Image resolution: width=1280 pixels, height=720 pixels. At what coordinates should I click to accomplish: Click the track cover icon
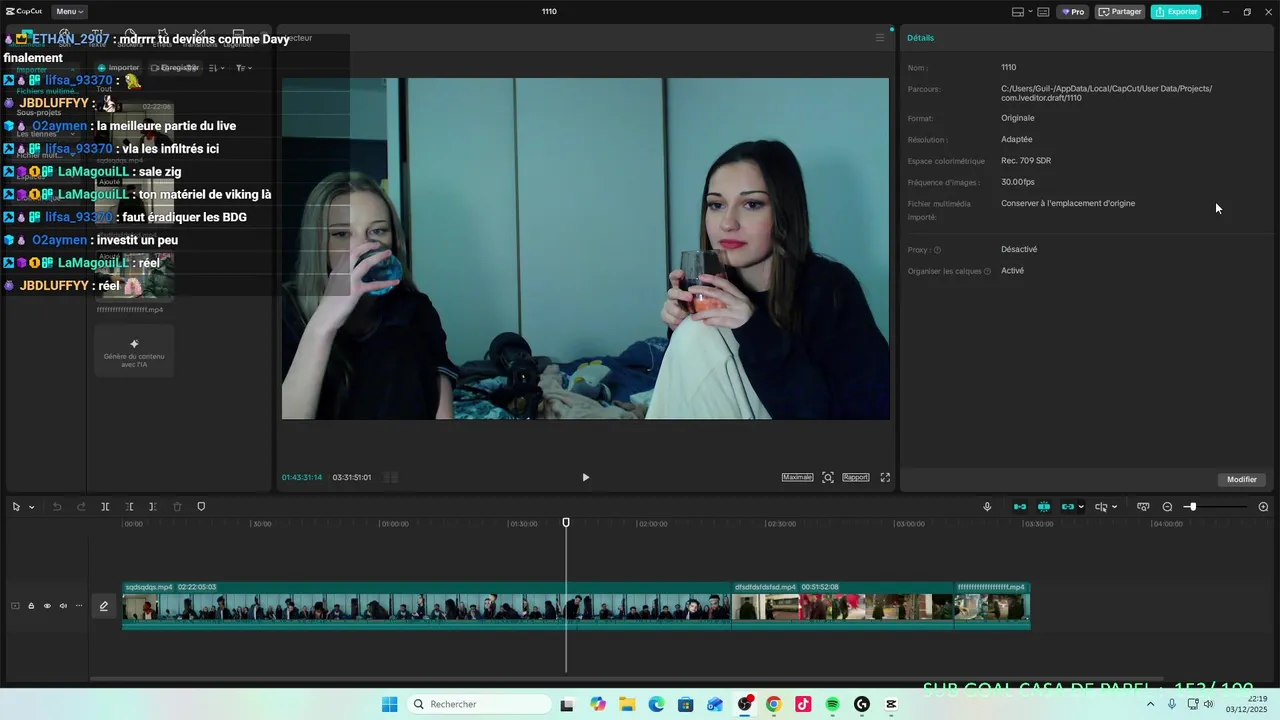click(x=15, y=606)
